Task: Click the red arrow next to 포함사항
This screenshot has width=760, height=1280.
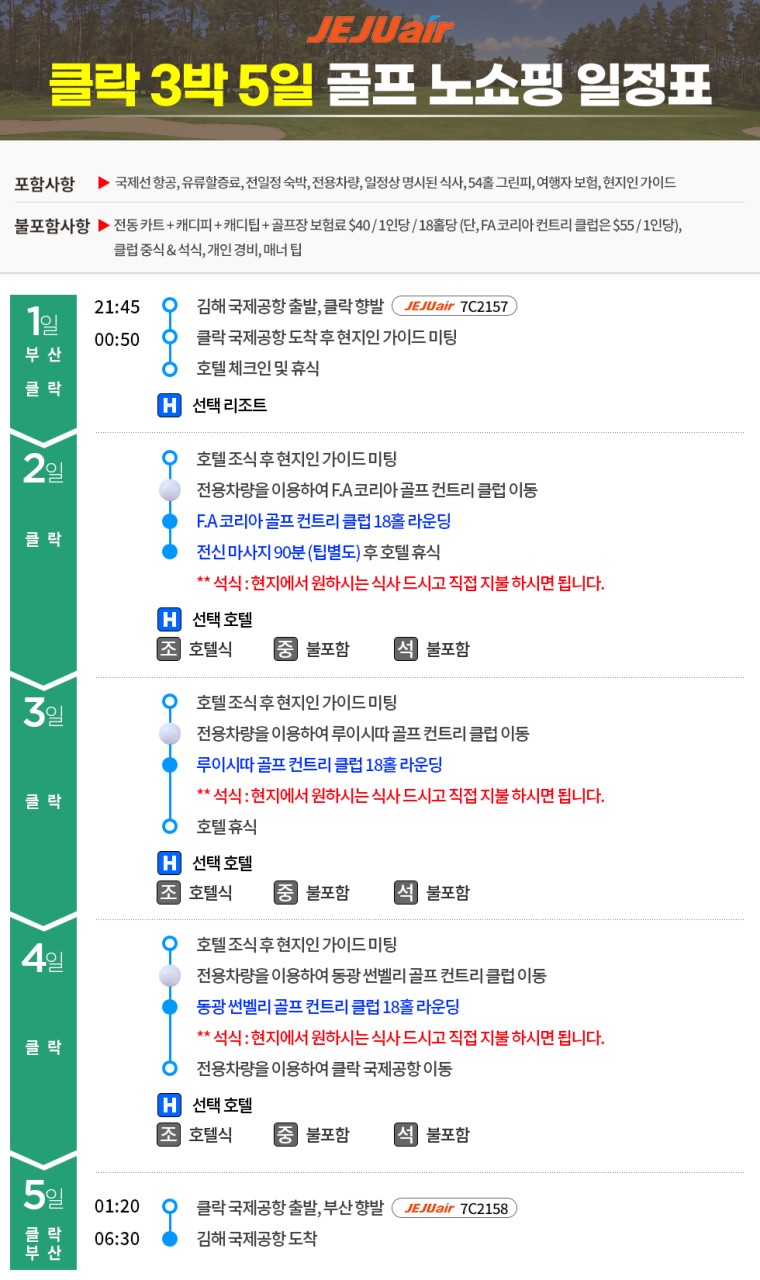Action: (103, 183)
